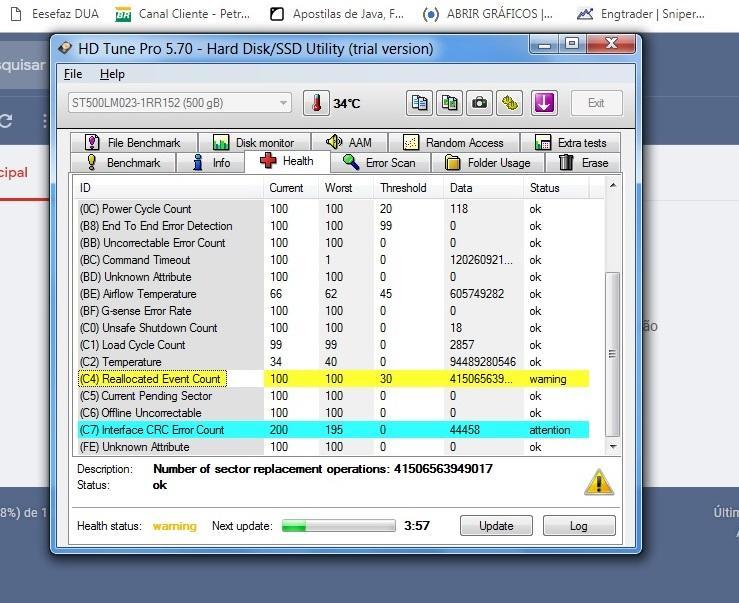Switch to the Info tab
739x603 pixels.
click(211, 163)
